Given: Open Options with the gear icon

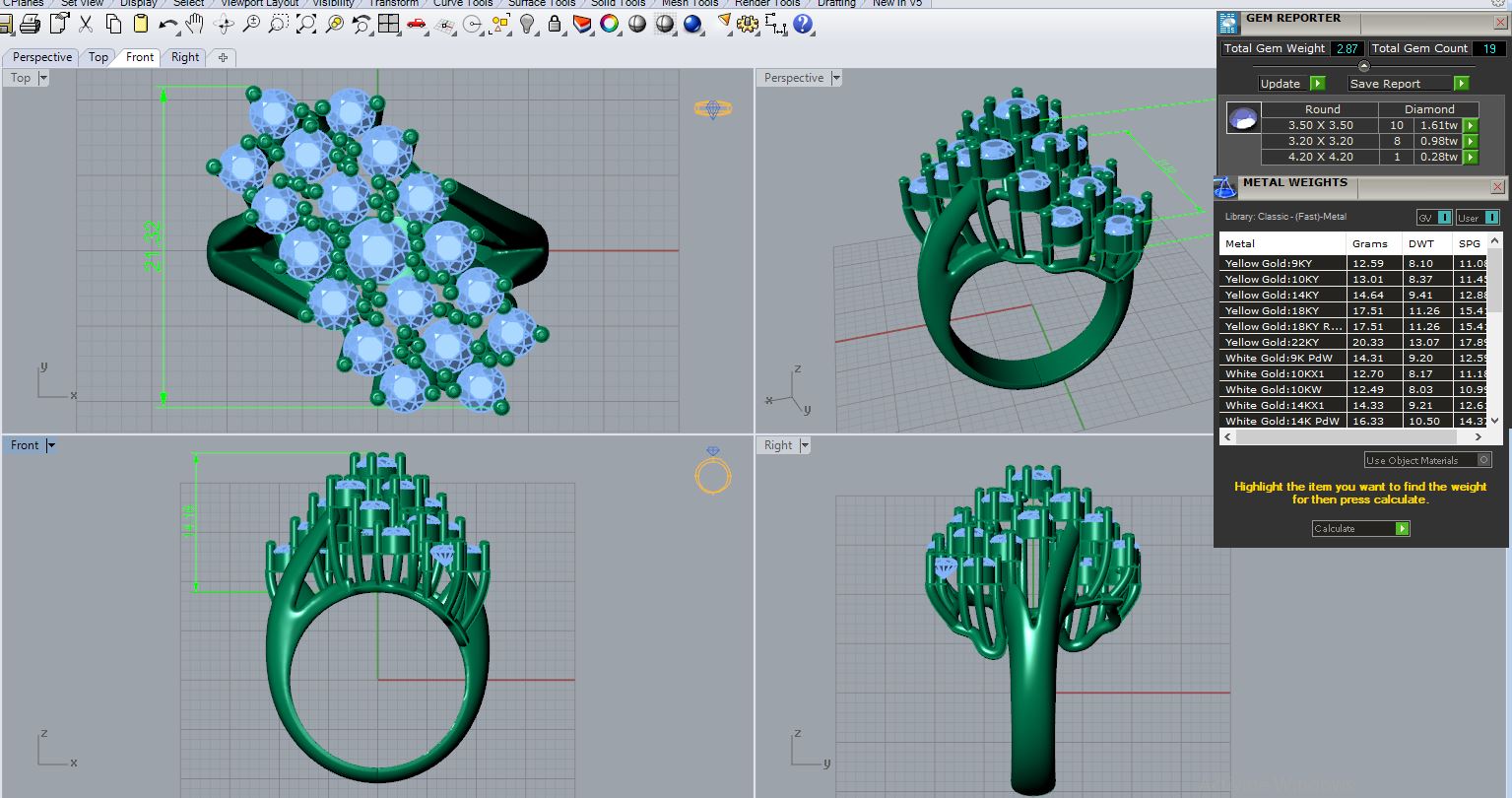Looking at the screenshot, I should click(x=749, y=24).
